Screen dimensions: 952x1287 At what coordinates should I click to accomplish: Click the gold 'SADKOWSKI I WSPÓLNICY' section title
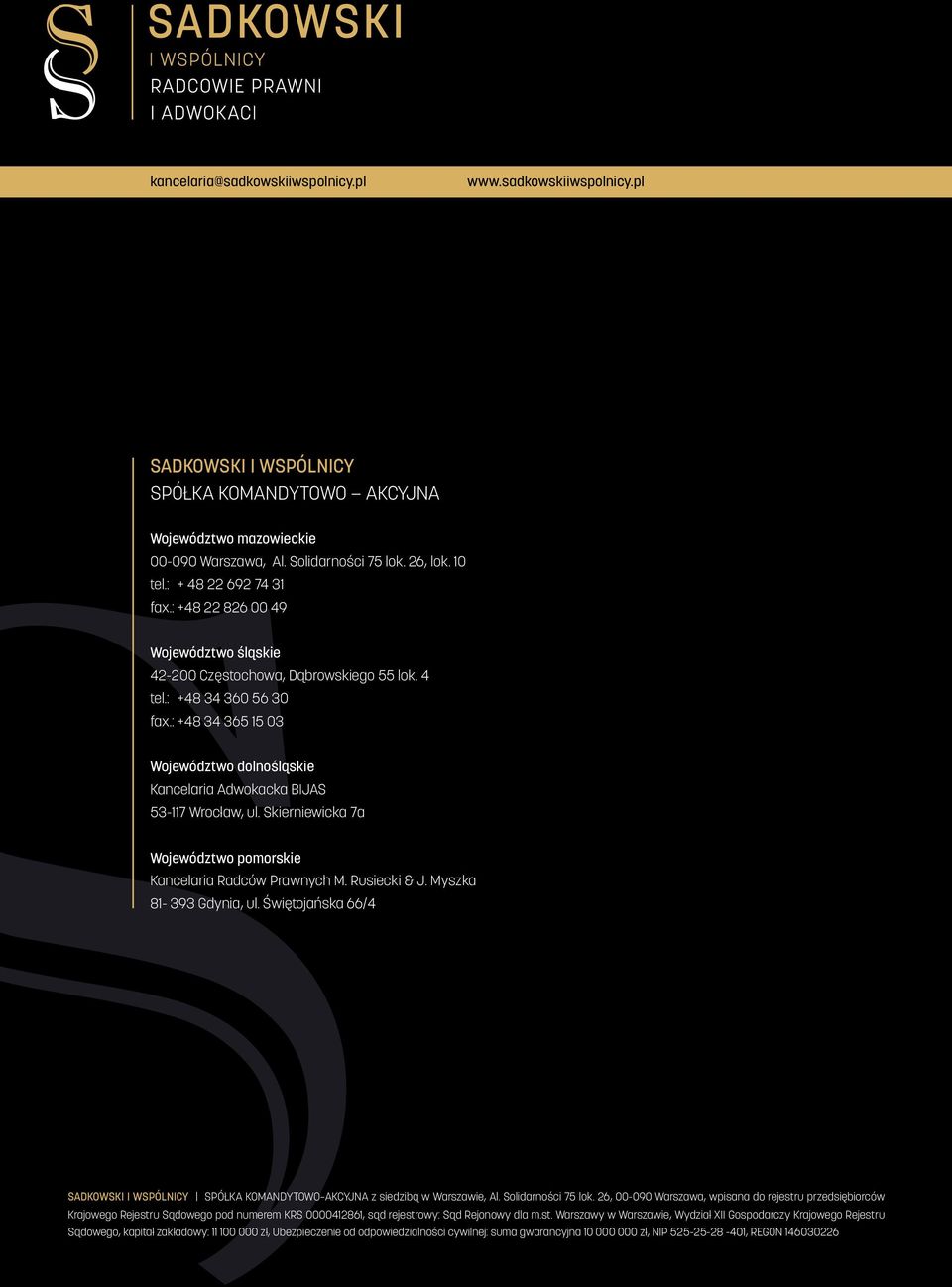(x=252, y=466)
